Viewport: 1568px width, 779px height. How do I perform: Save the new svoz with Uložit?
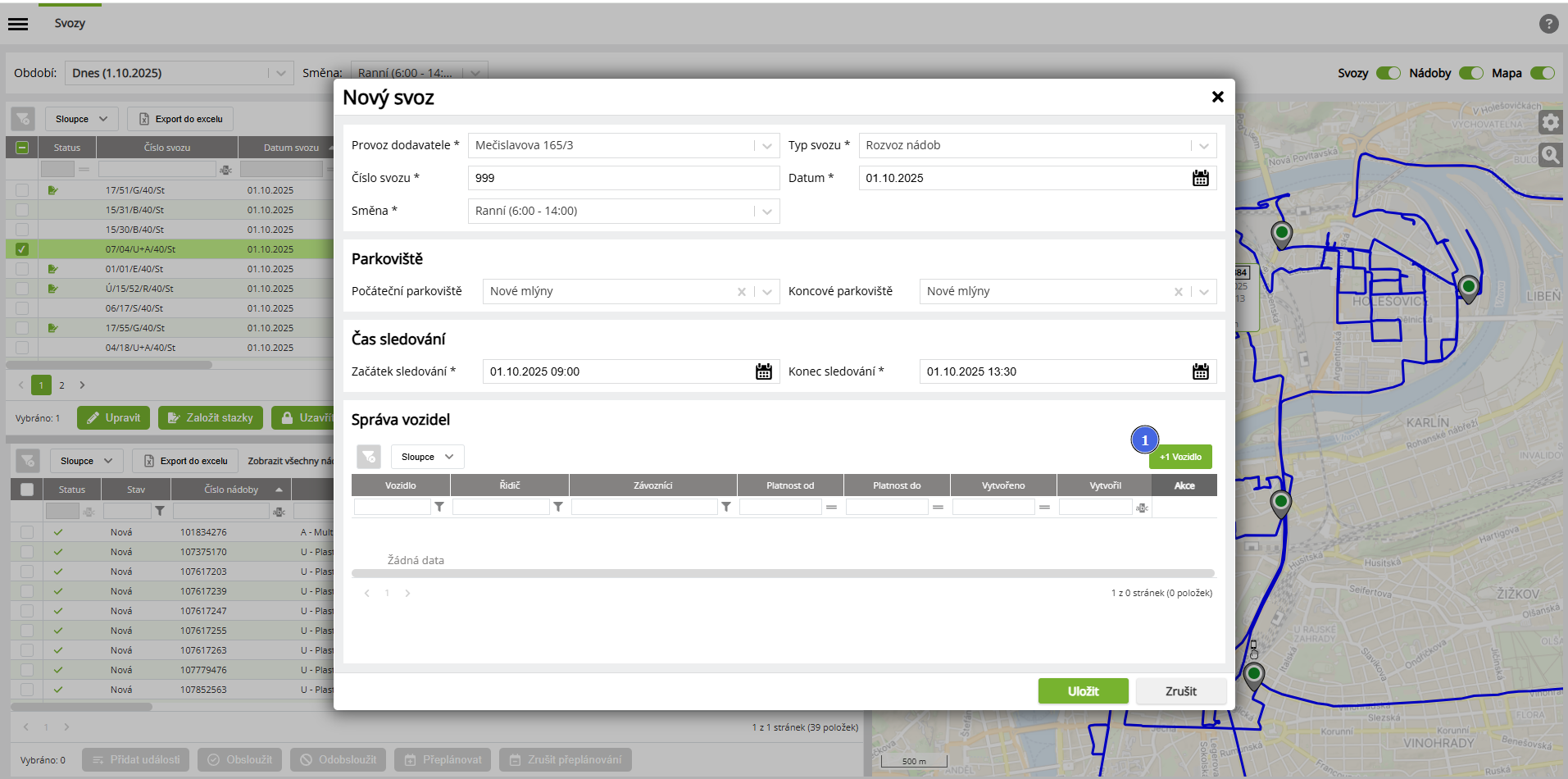coord(1083,691)
